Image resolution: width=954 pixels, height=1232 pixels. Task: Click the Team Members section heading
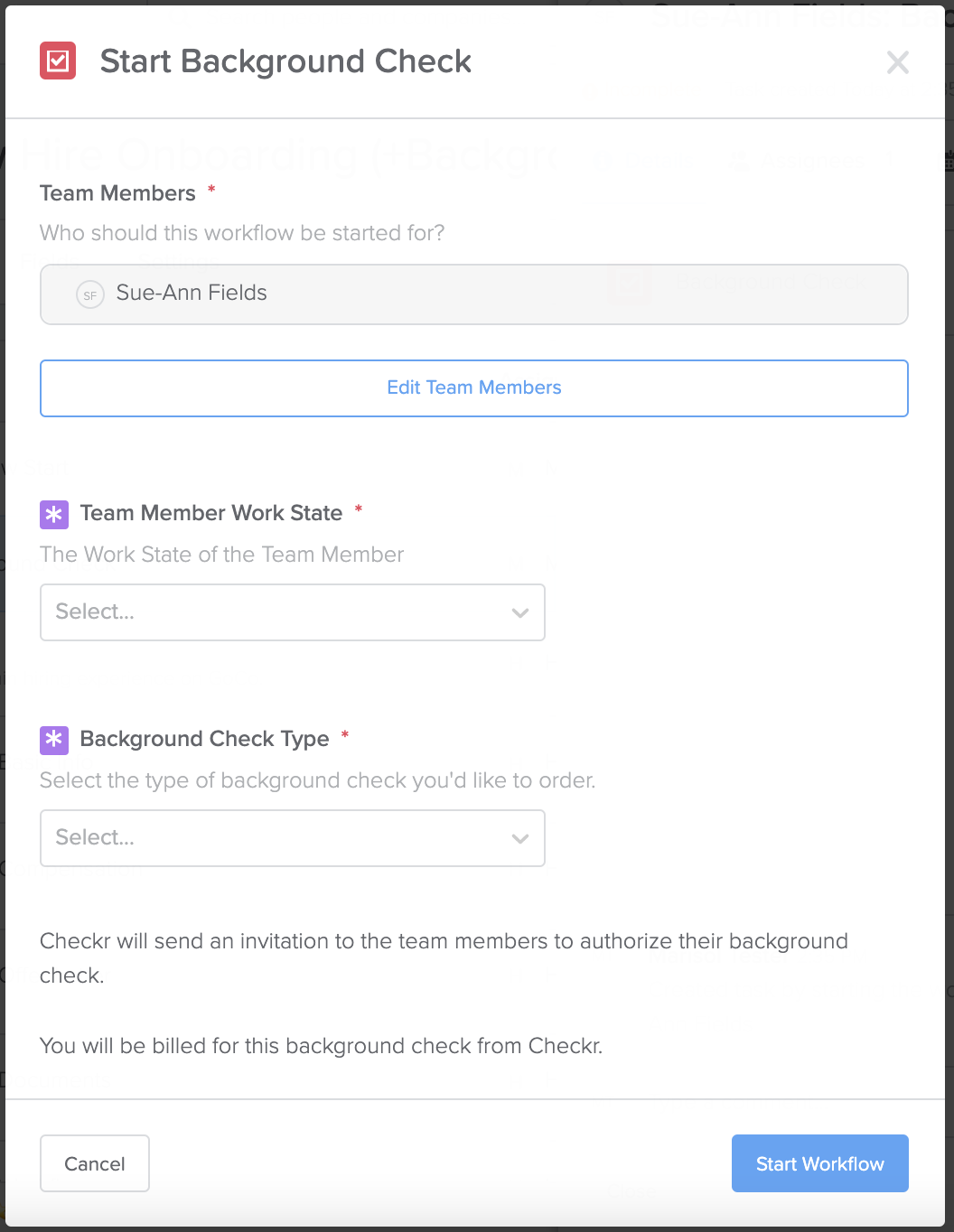click(x=117, y=192)
